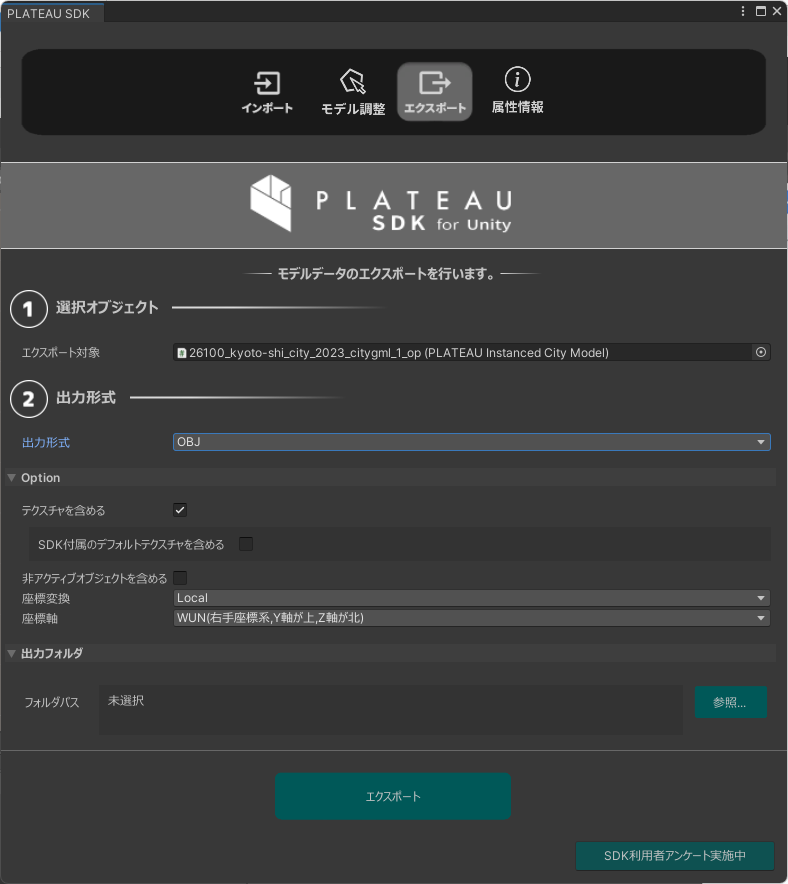Click the 出力形式 field label
The width and height of the screenshot is (788, 884).
(46, 443)
